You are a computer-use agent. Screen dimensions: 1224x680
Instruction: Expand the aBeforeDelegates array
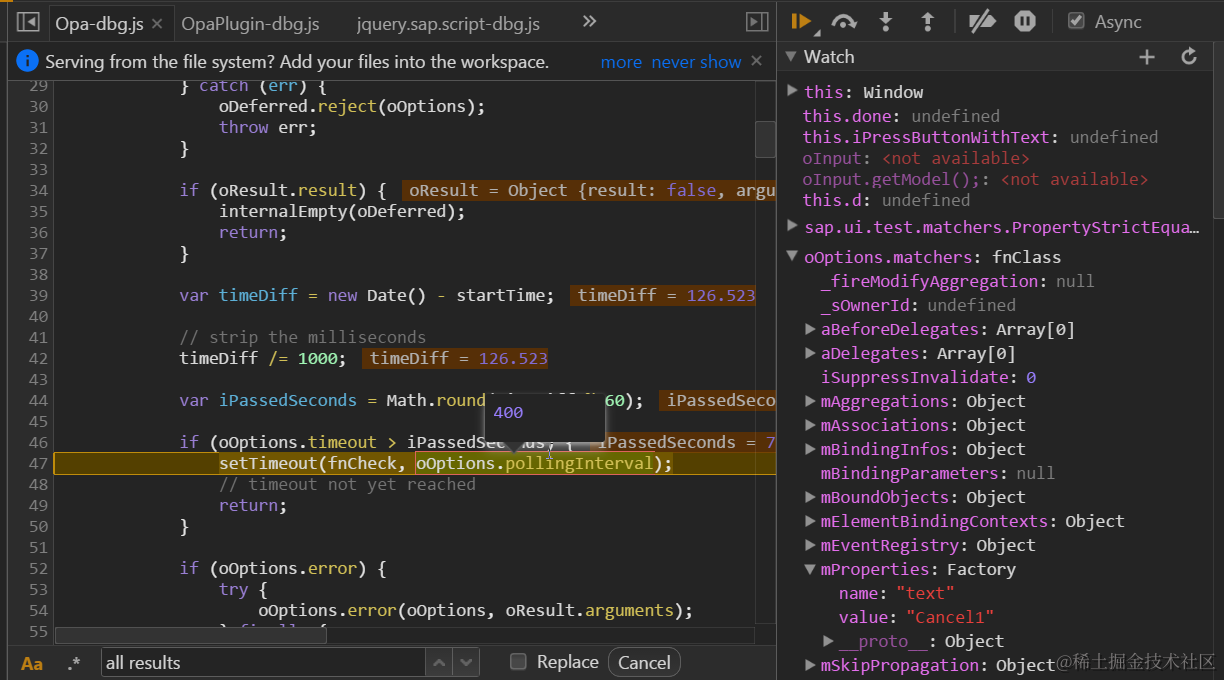point(810,329)
